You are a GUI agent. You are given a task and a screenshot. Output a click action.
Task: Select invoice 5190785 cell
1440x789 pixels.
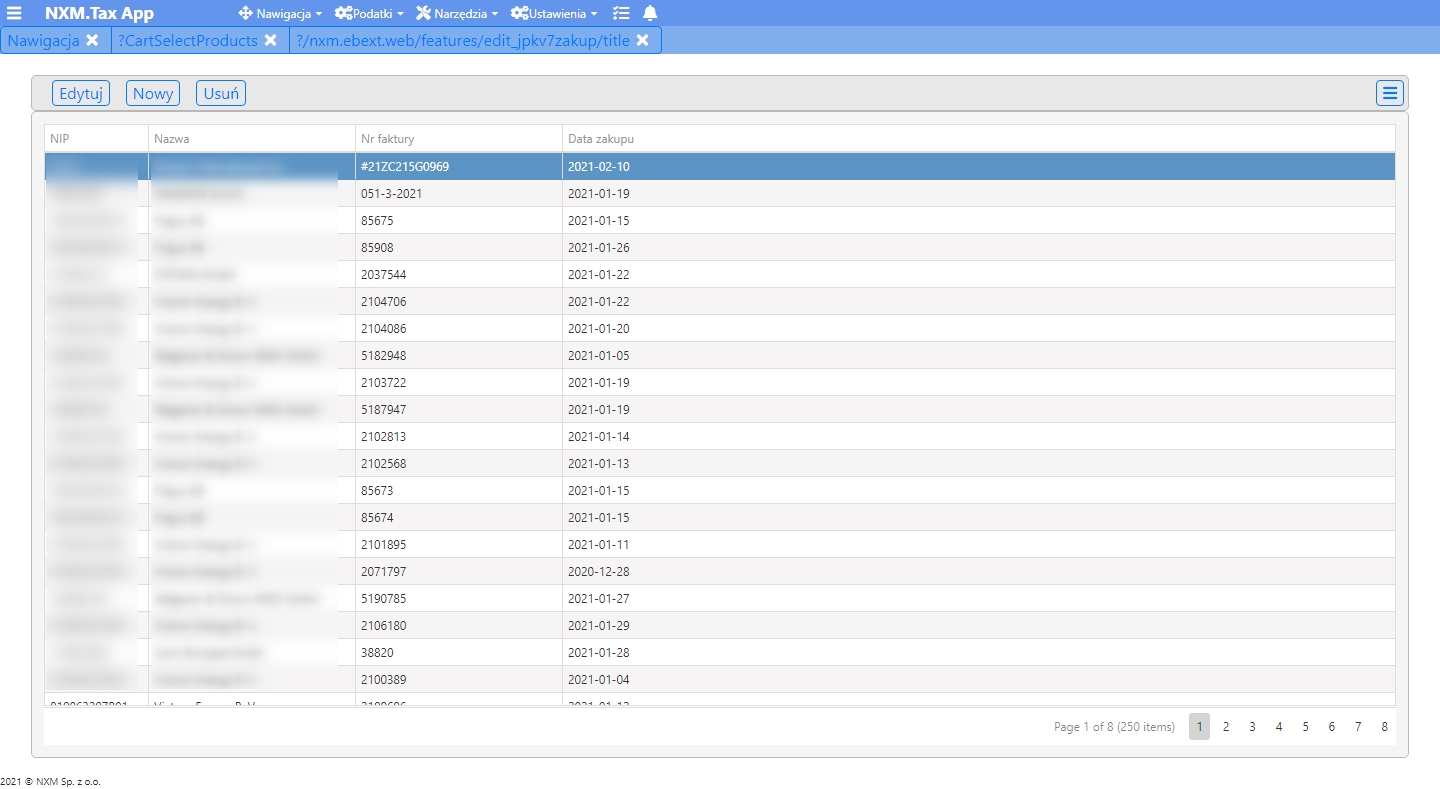click(x=459, y=599)
